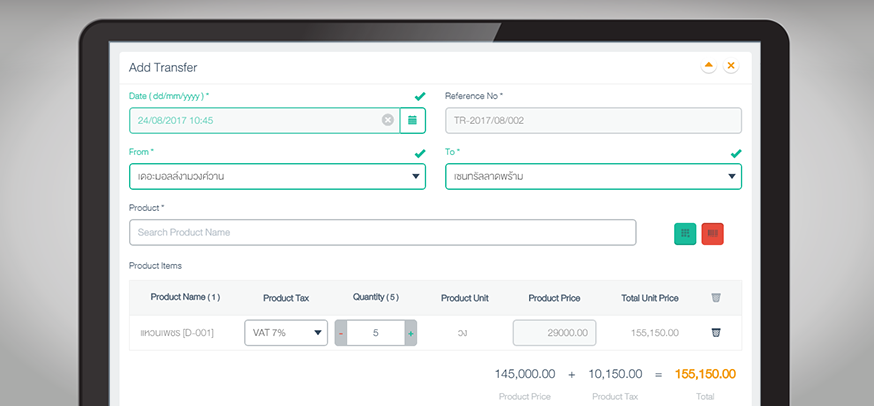874x406 pixels.
Task: Click the Product Name column header
Action: click(x=185, y=297)
